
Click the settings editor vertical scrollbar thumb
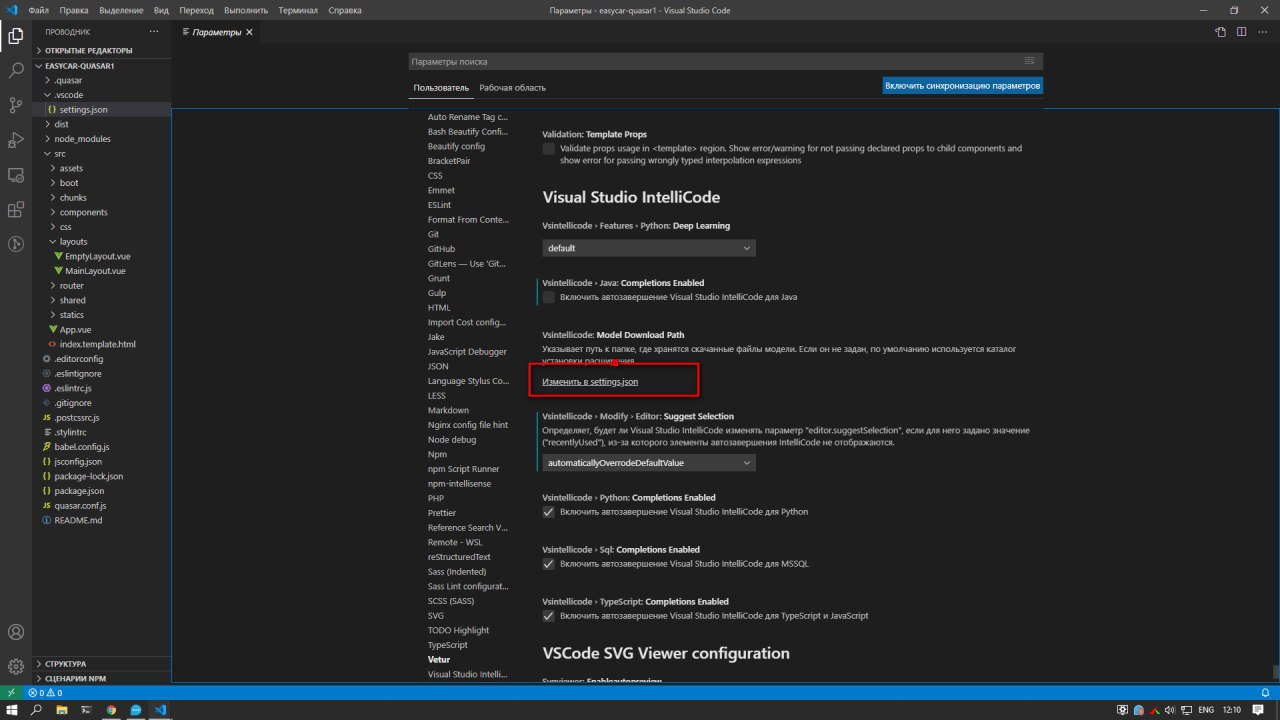pos(1275,671)
